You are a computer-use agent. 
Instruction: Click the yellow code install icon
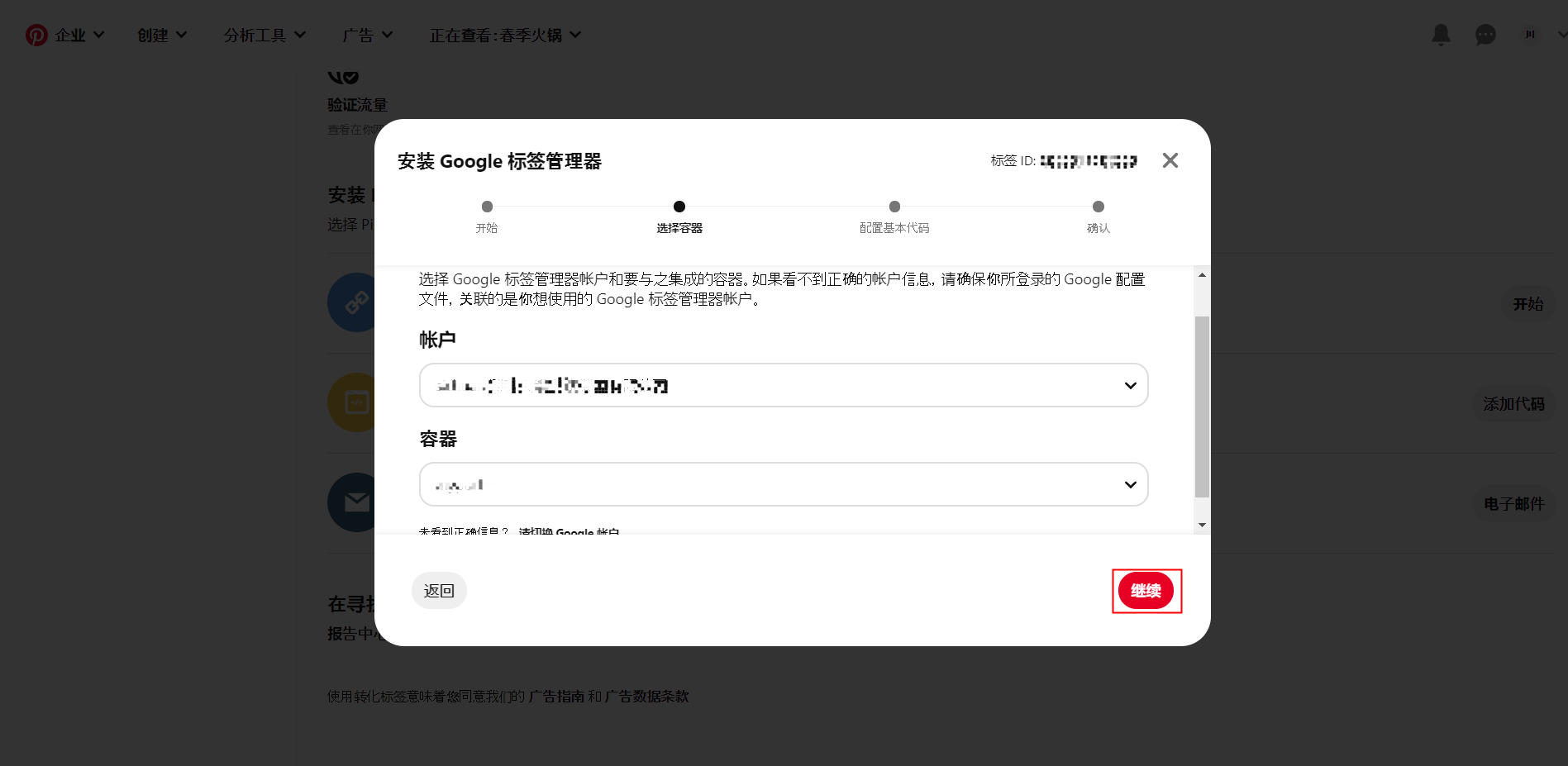(x=352, y=402)
